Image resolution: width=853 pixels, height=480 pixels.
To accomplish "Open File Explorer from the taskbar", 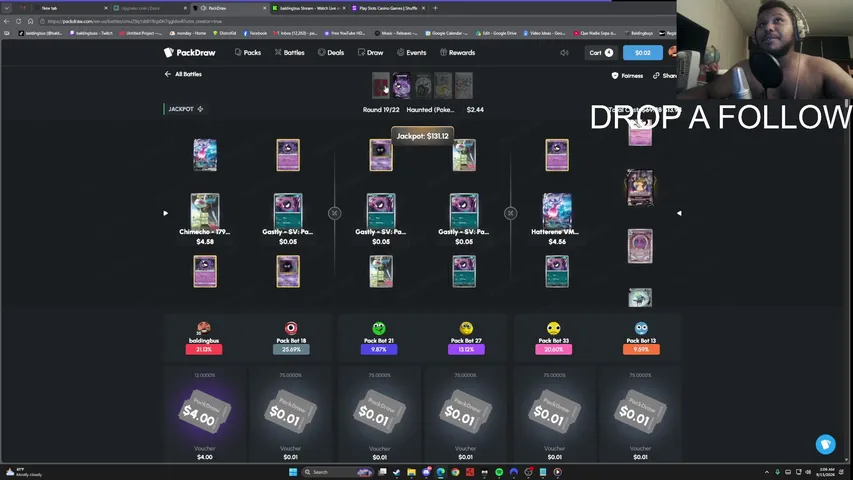I will click(411, 472).
